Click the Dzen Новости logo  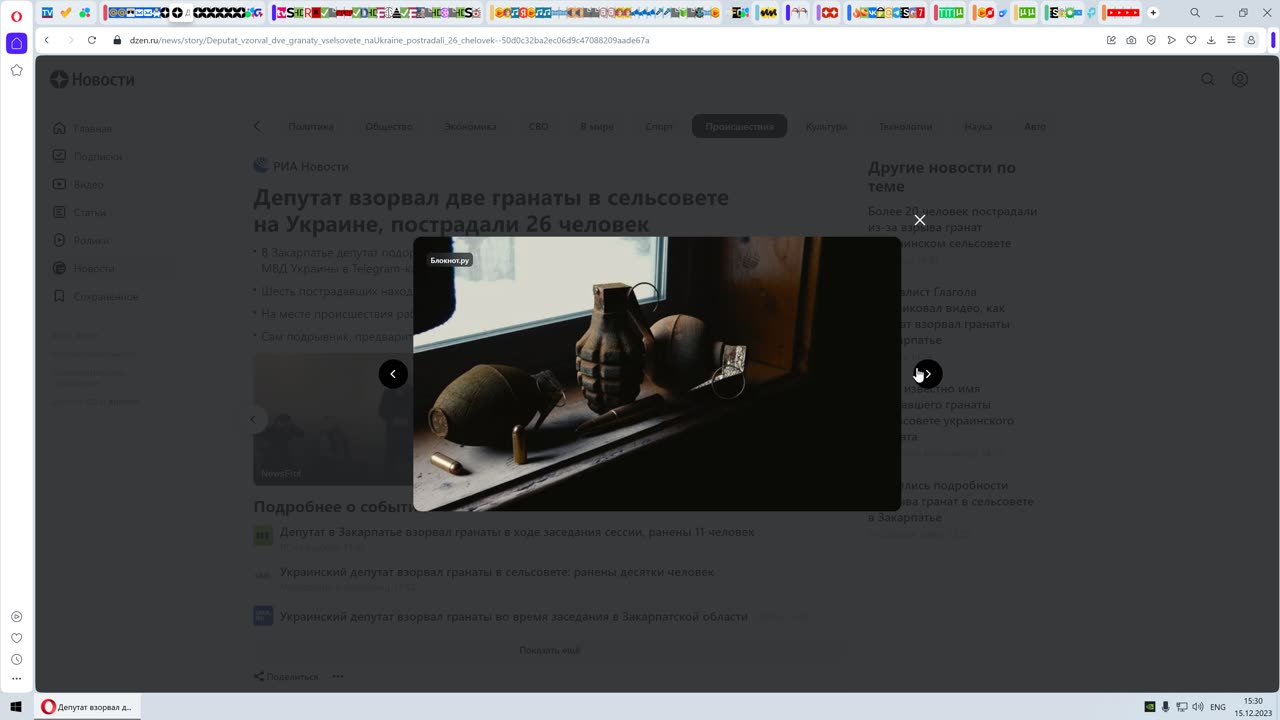click(x=92, y=80)
